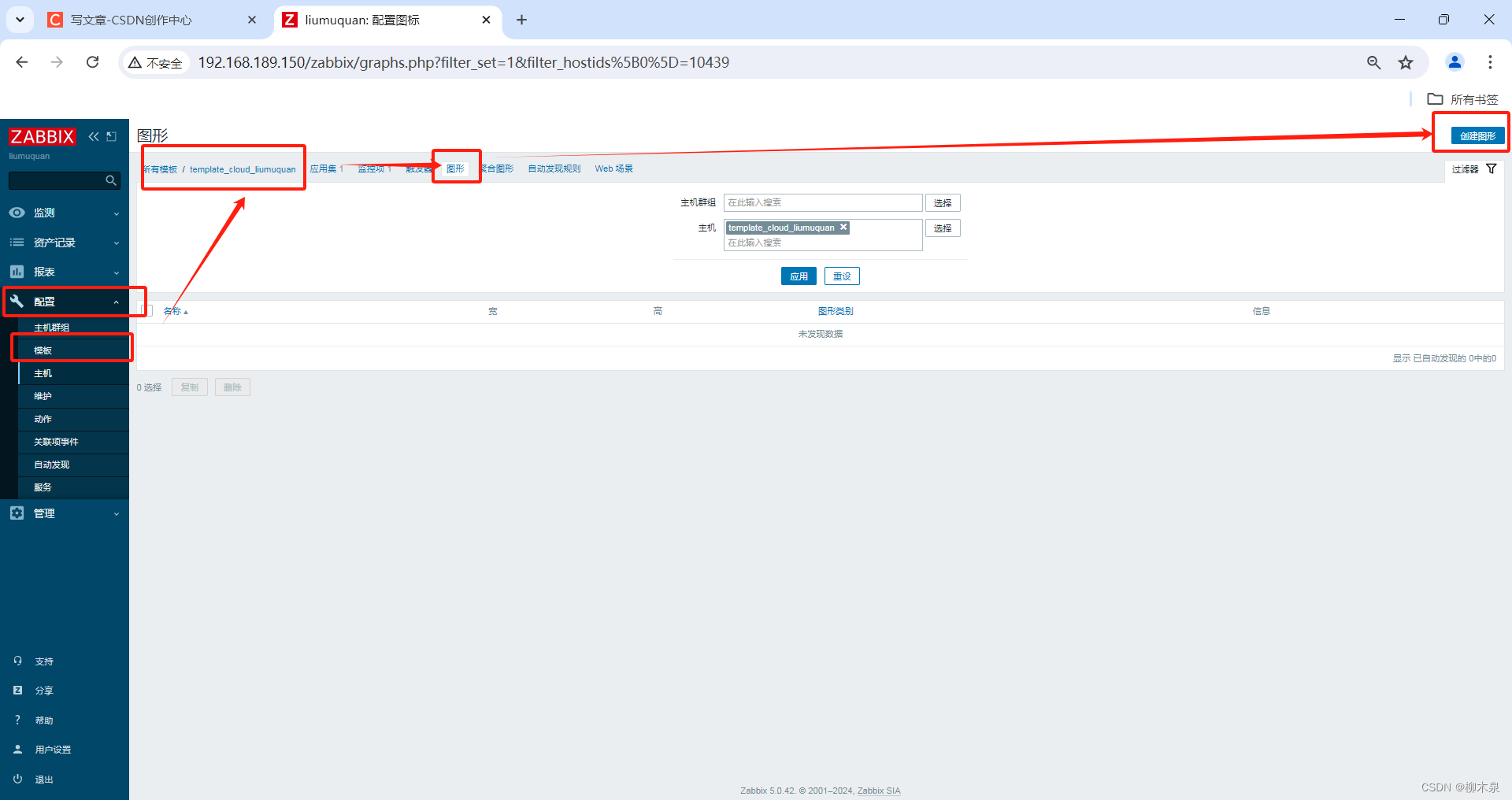Tick the select-all checkbox in table header
1512x800 pixels.
click(146, 310)
